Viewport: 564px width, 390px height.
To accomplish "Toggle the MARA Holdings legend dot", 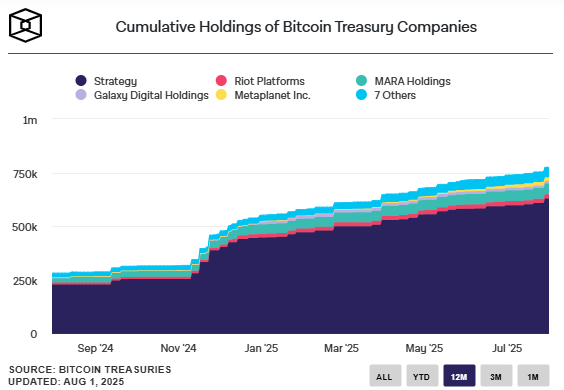I will click(x=361, y=81).
